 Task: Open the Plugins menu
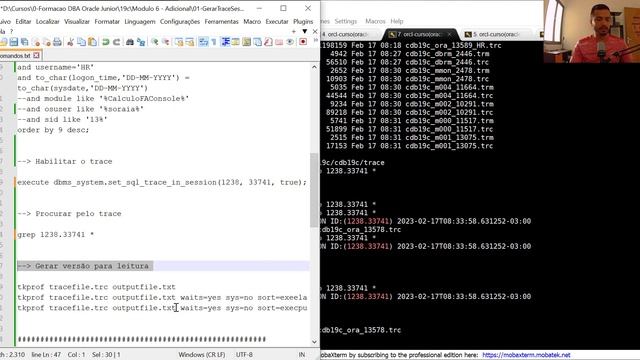pyautogui.click(x=303, y=22)
